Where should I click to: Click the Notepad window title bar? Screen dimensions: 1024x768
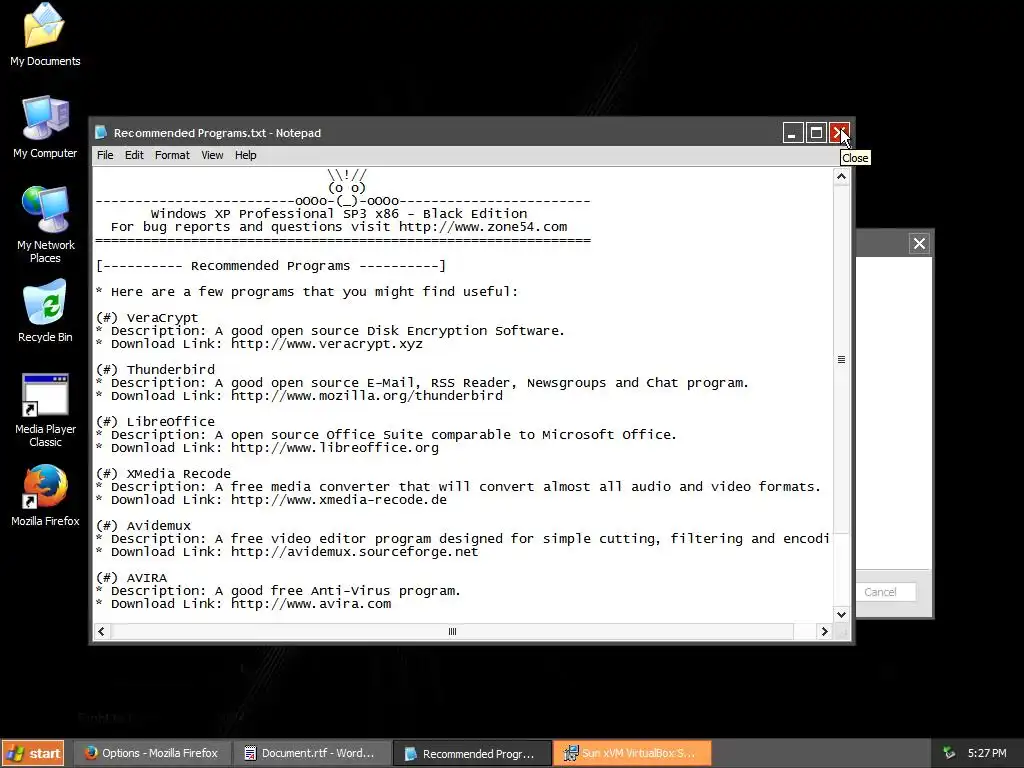438,133
